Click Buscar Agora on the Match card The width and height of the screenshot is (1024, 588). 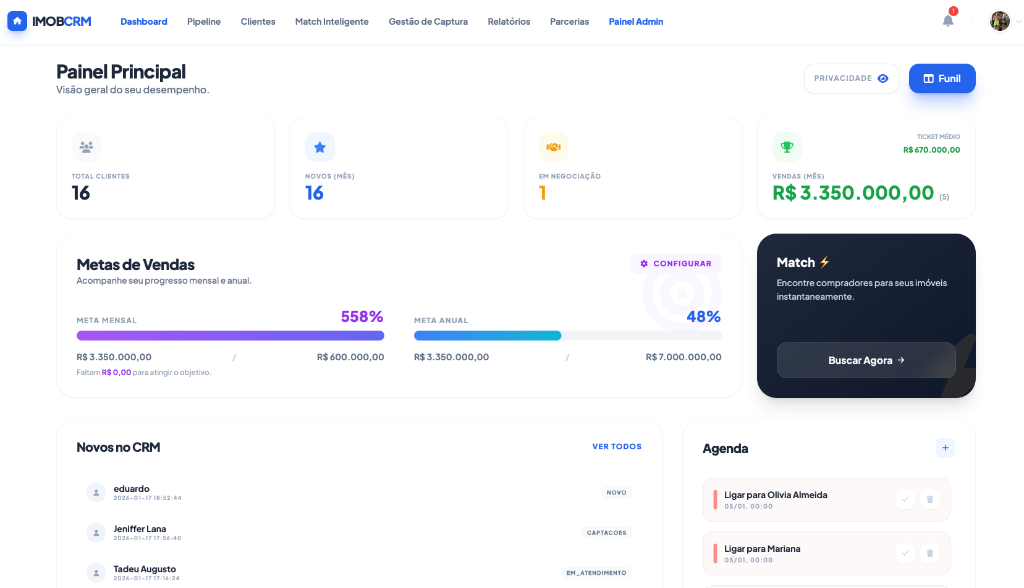point(866,360)
